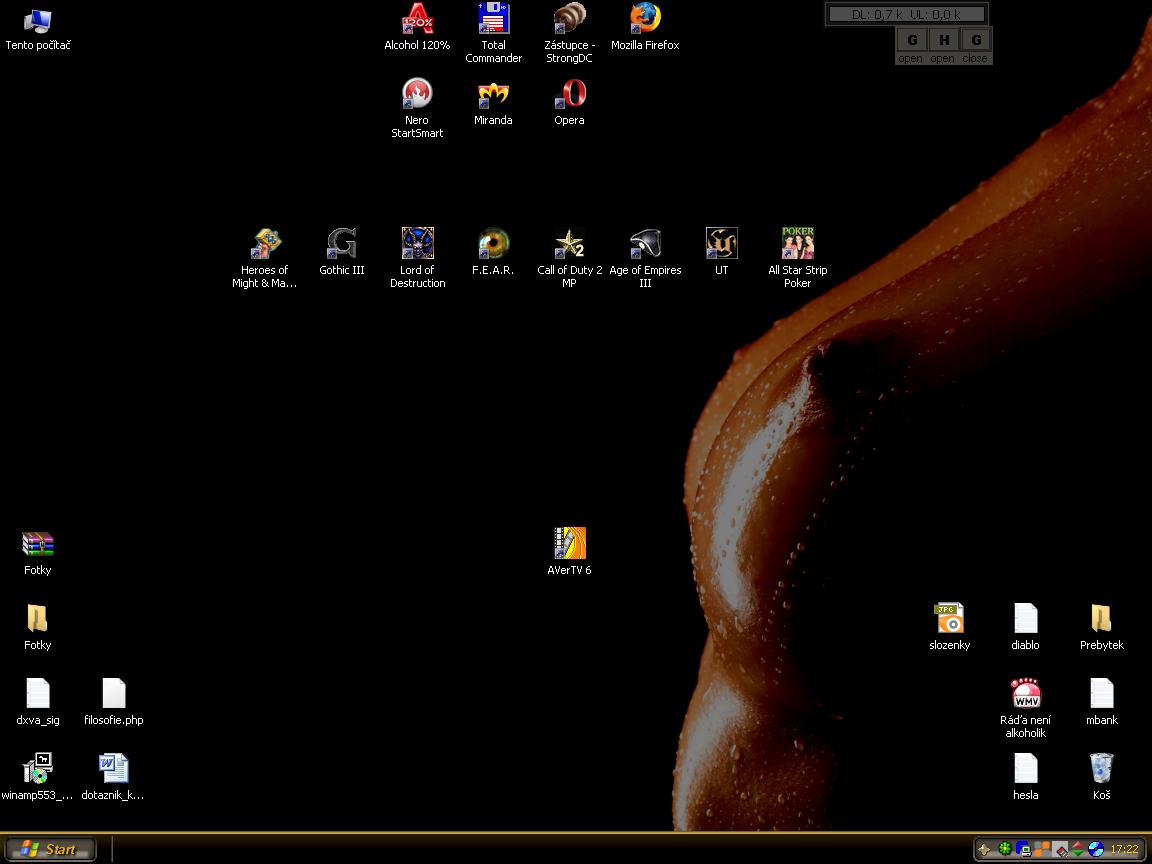
Task: Open the Koš recycle bin
Action: click(x=1101, y=770)
